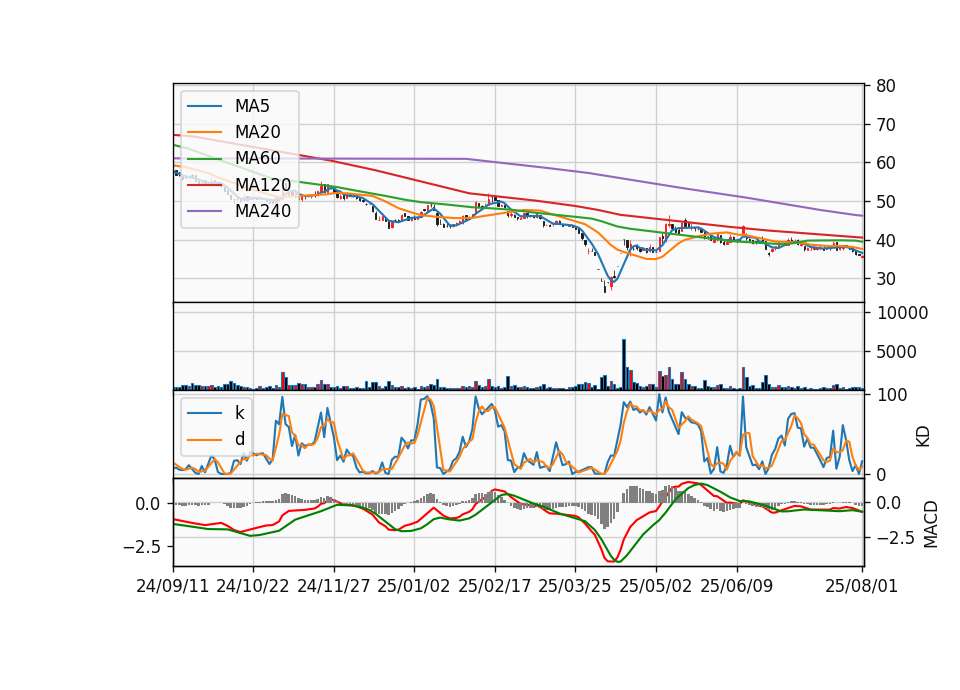Click the orange MA20 legend line
The width and height of the screenshot is (960, 690).
tap(204, 132)
